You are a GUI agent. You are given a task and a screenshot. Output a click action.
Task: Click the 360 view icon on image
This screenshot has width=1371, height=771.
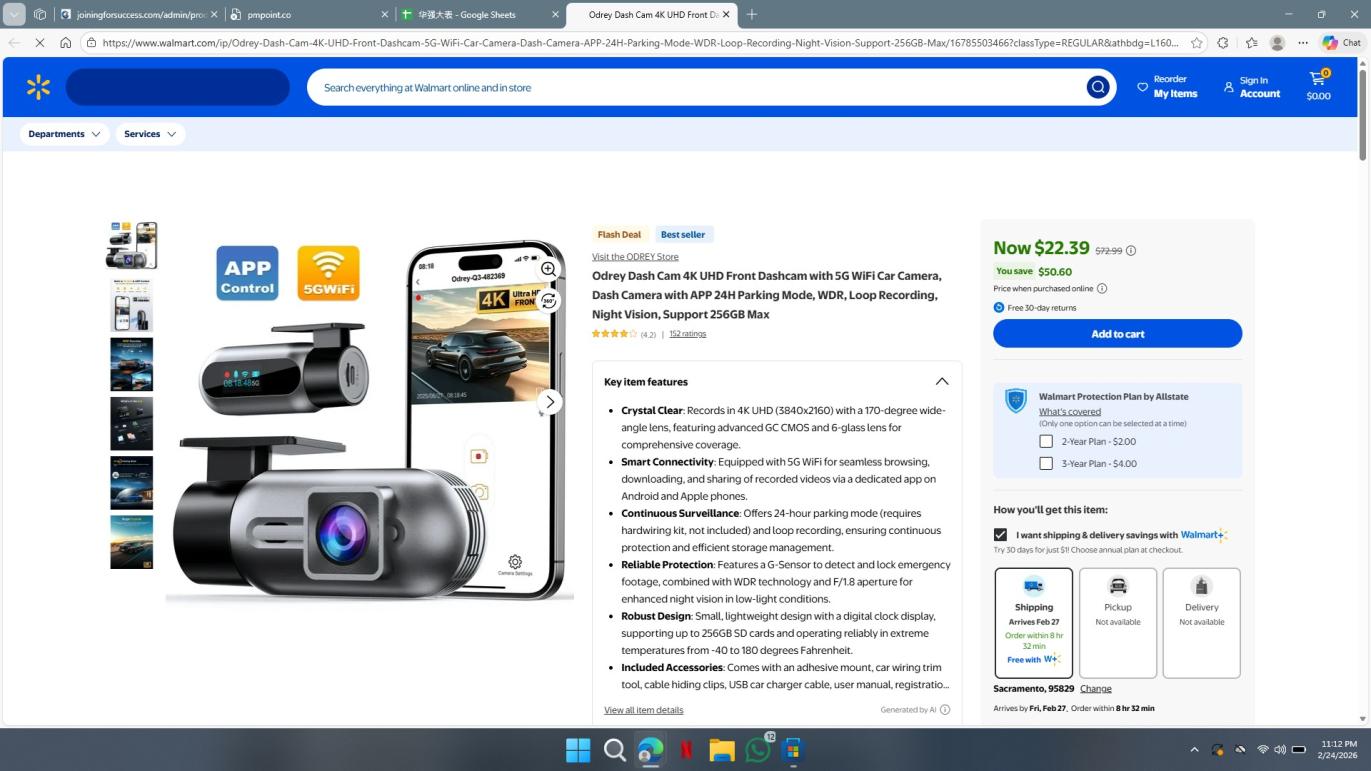[548, 301]
